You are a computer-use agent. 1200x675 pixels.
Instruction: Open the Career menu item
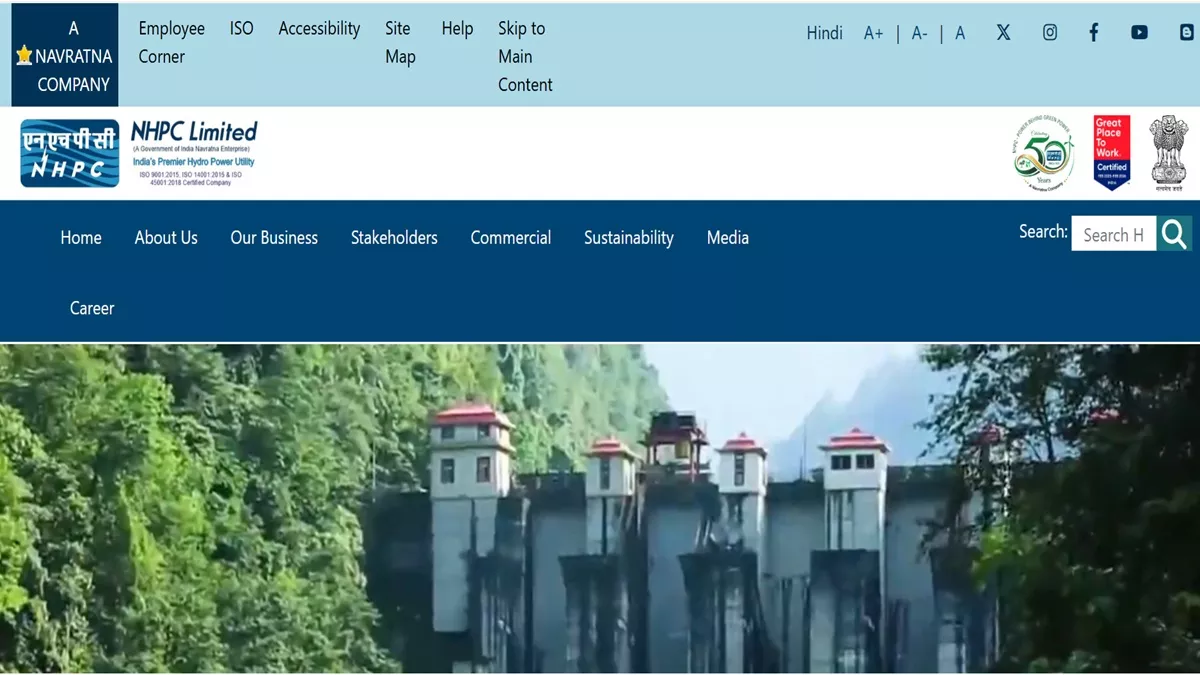(x=92, y=308)
